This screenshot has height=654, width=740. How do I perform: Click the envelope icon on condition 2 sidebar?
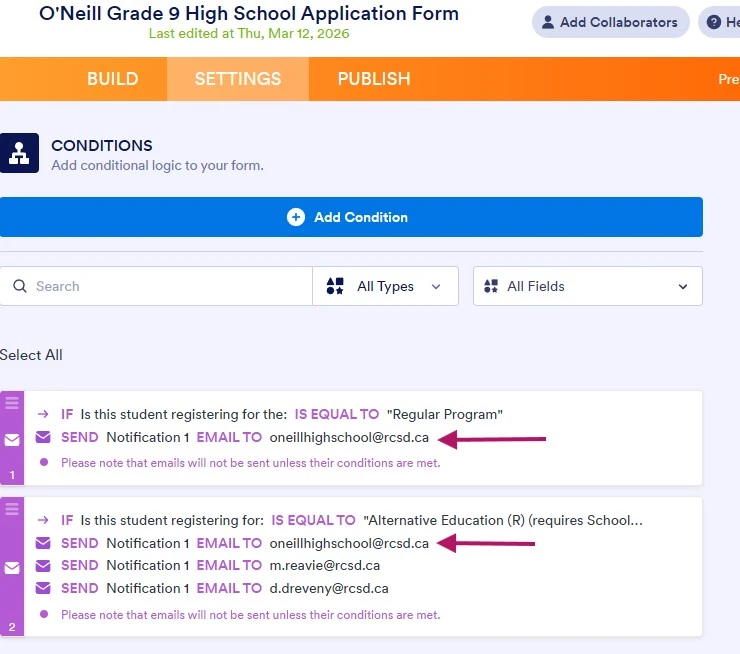12,568
